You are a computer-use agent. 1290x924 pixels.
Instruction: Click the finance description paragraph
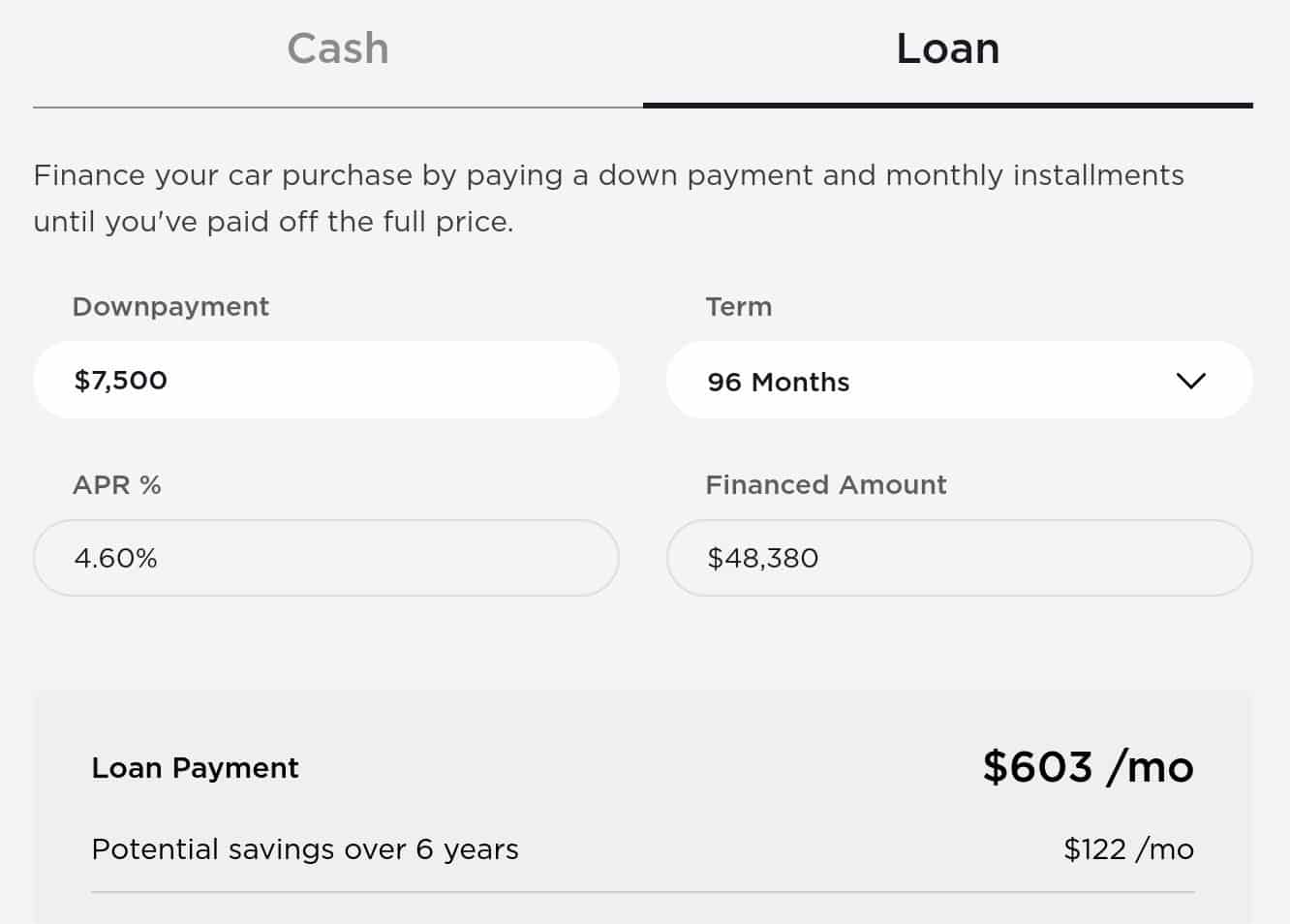[x=608, y=199]
